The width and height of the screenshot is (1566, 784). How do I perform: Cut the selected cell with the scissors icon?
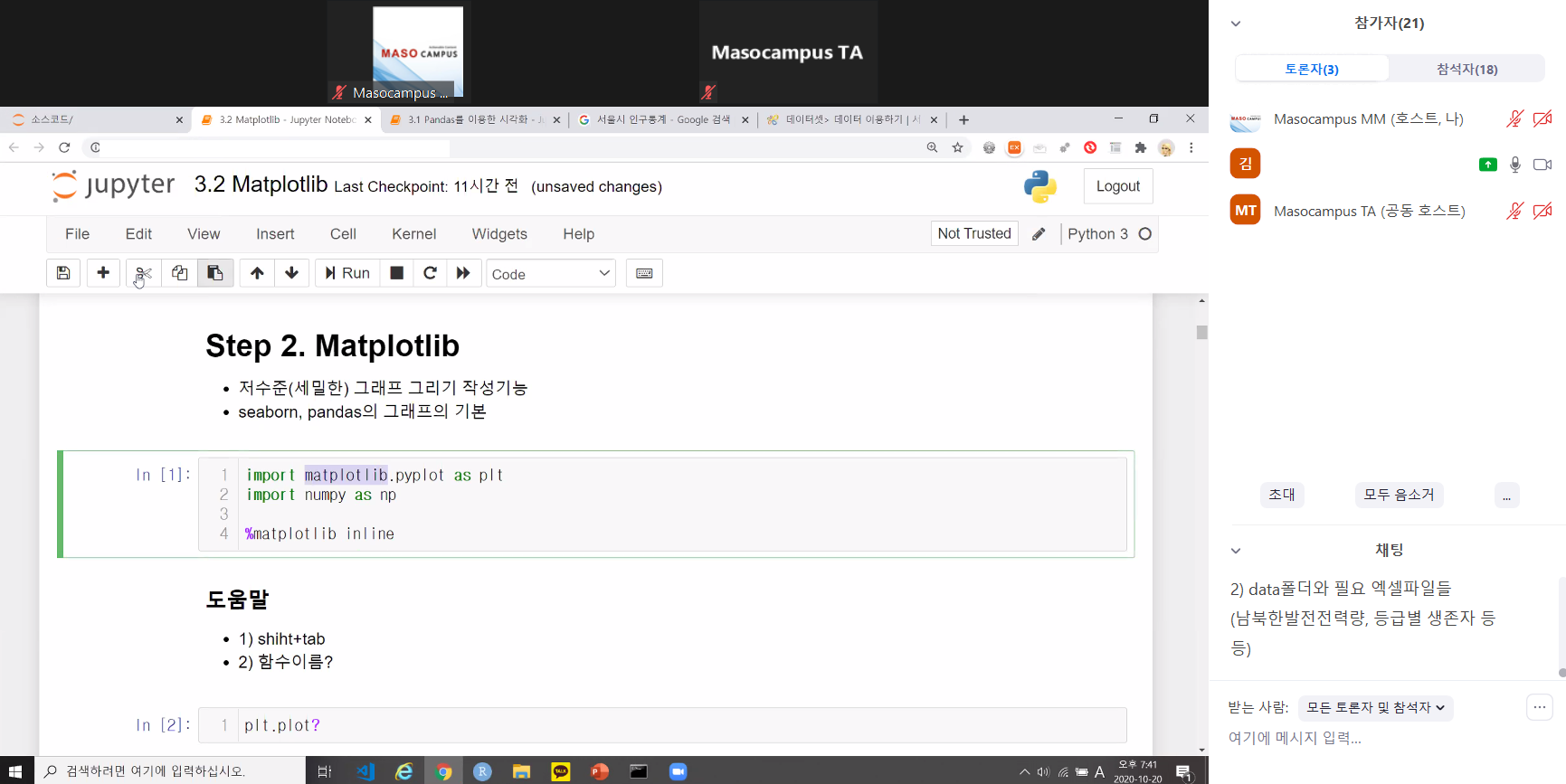(x=143, y=273)
